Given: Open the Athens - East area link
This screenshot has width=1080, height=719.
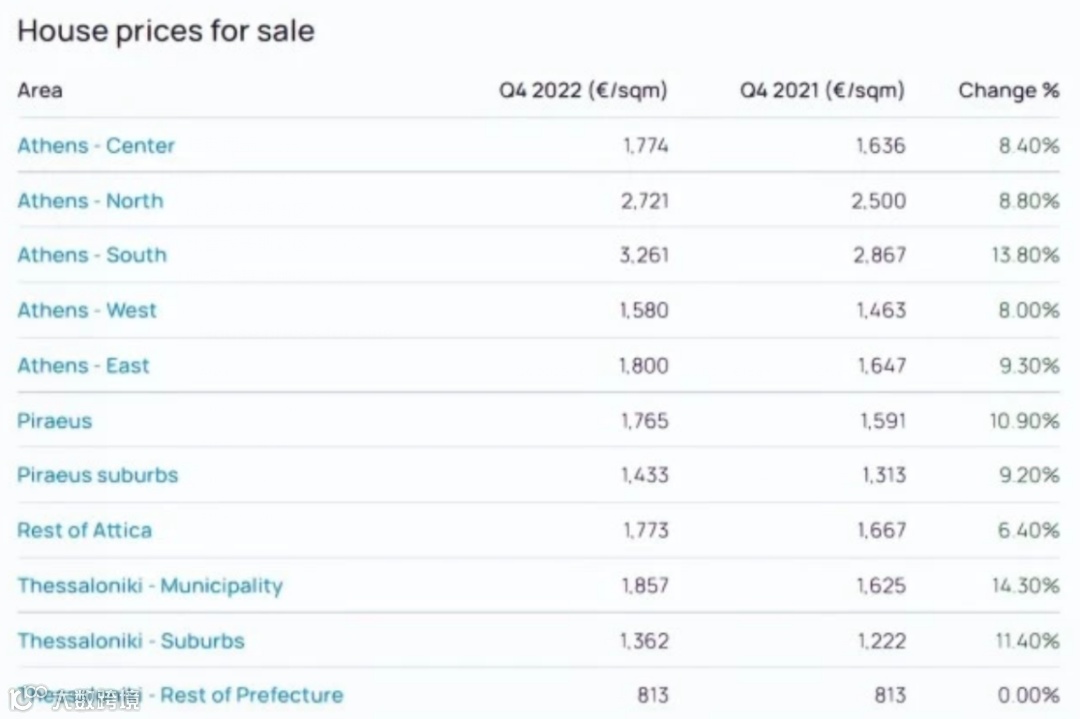Looking at the screenshot, I should coord(83,366).
